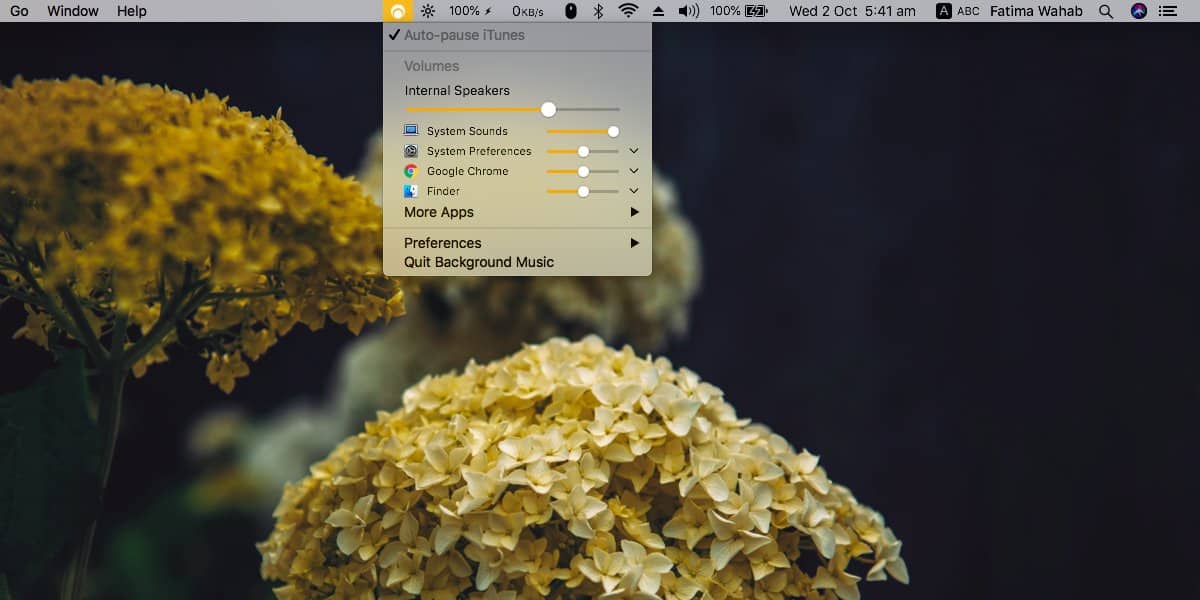The image size is (1200, 600).
Task: Click the eject icon in menu bar
Action: [658, 11]
